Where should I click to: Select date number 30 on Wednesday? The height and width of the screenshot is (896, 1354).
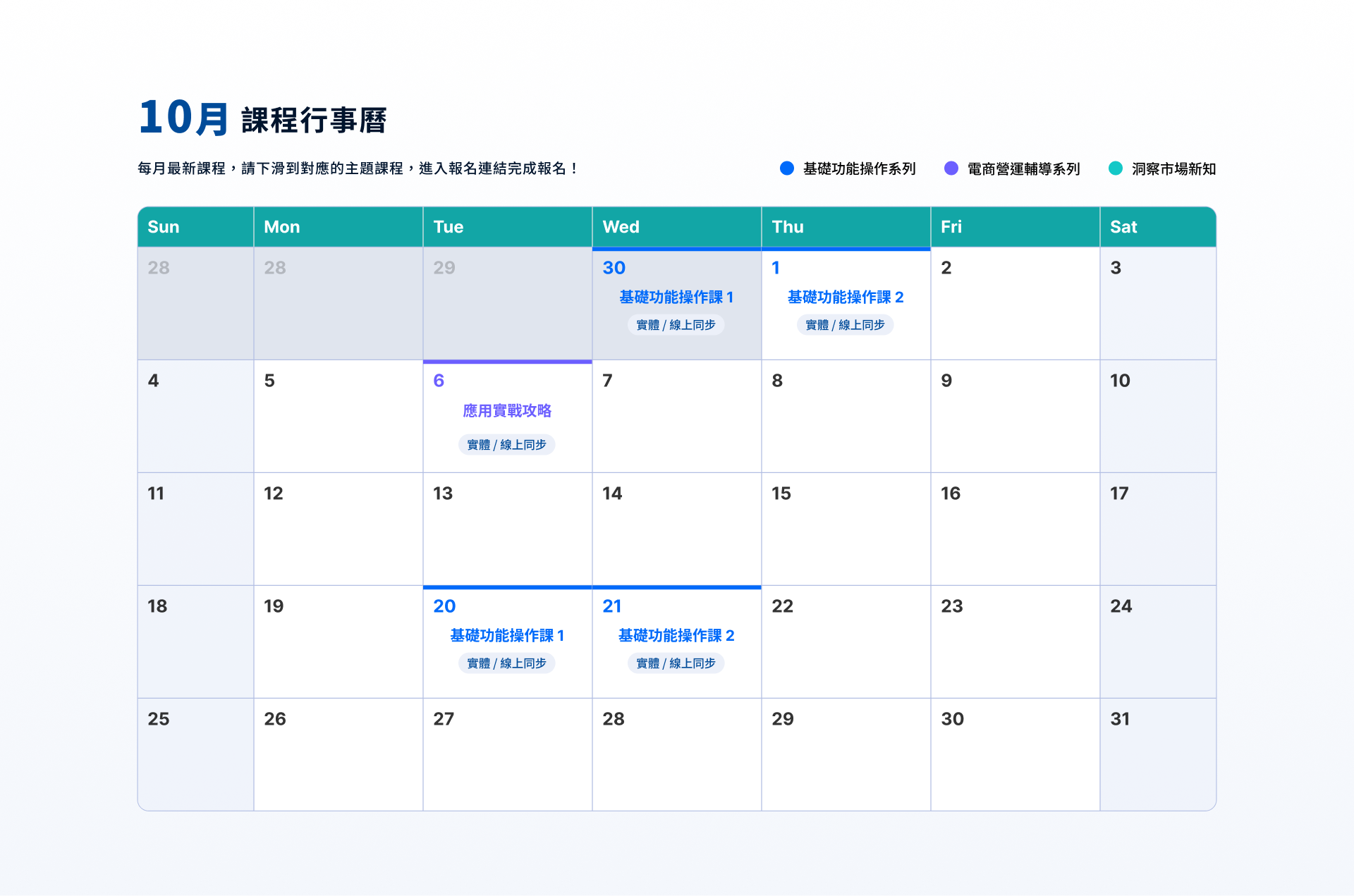614,268
